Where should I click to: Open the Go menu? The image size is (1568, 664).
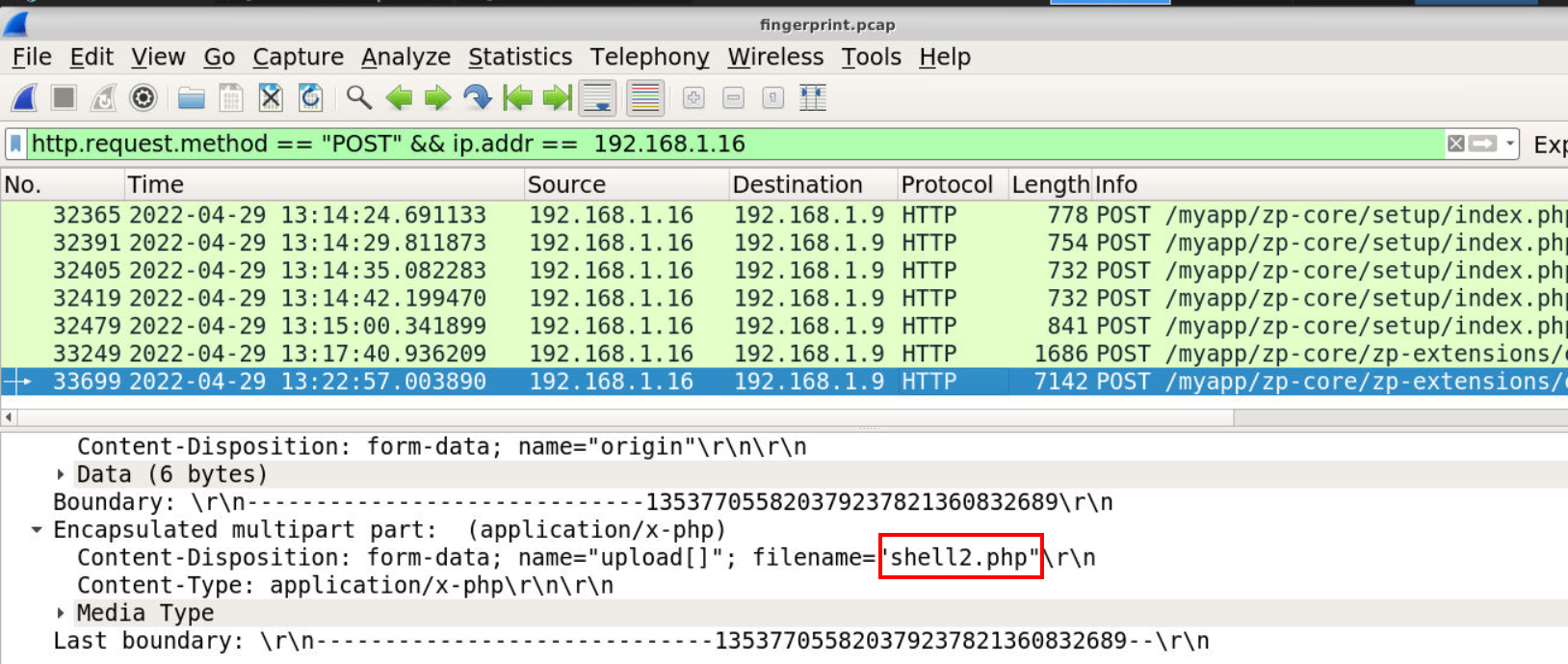(x=220, y=57)
